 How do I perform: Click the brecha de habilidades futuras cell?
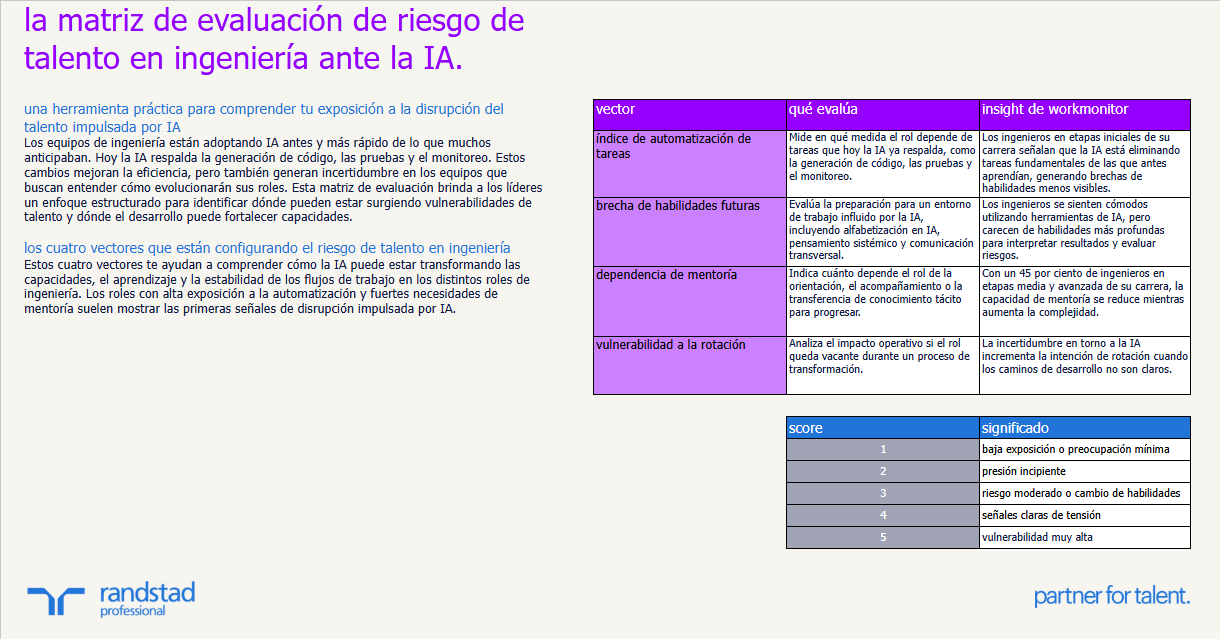coord(688,231)
